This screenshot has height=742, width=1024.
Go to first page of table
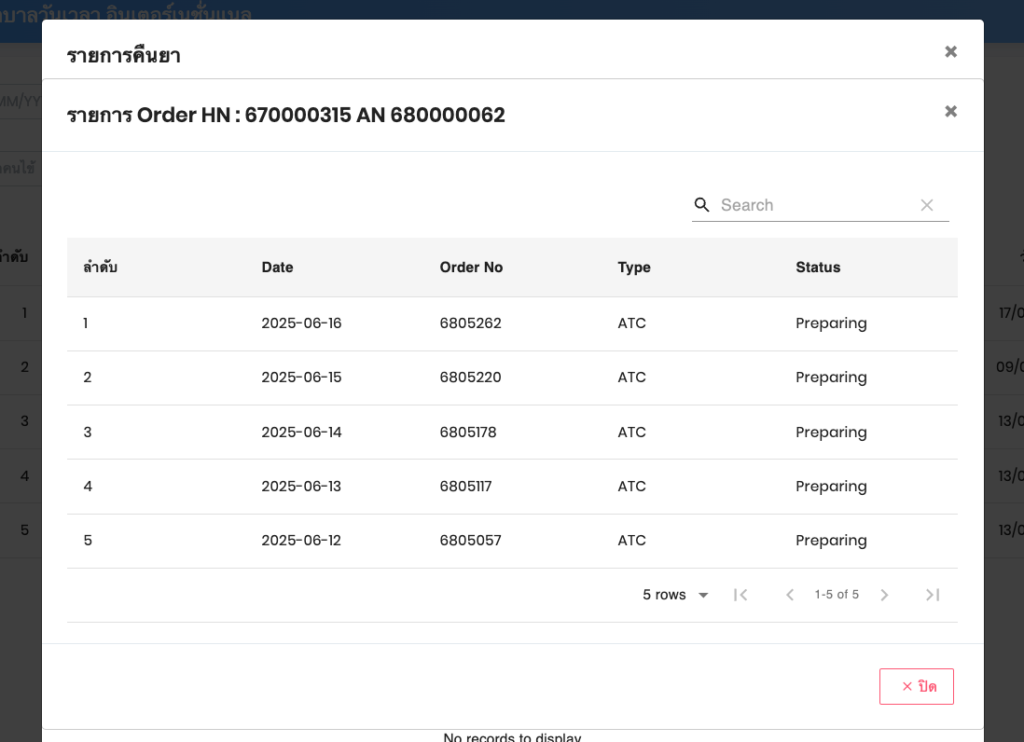click(x=740, y=595)
